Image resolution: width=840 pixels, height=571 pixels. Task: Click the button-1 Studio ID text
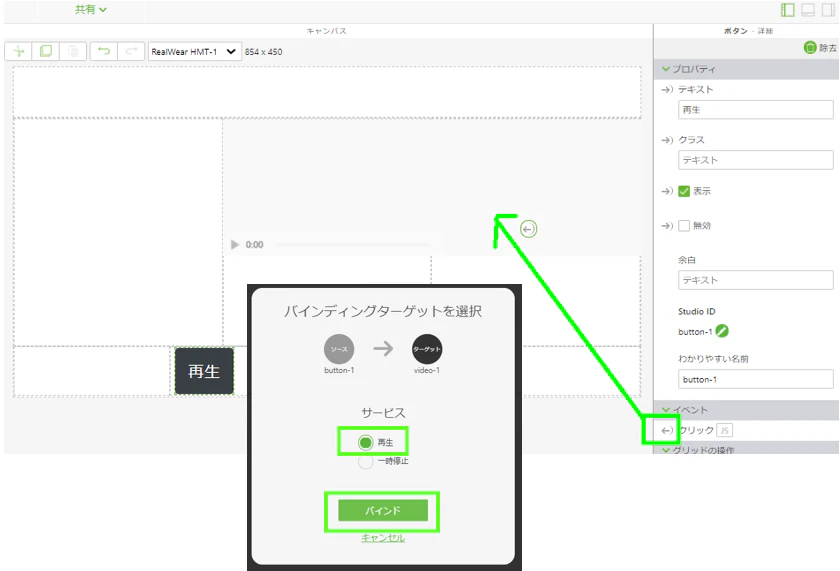click(695, 332)
